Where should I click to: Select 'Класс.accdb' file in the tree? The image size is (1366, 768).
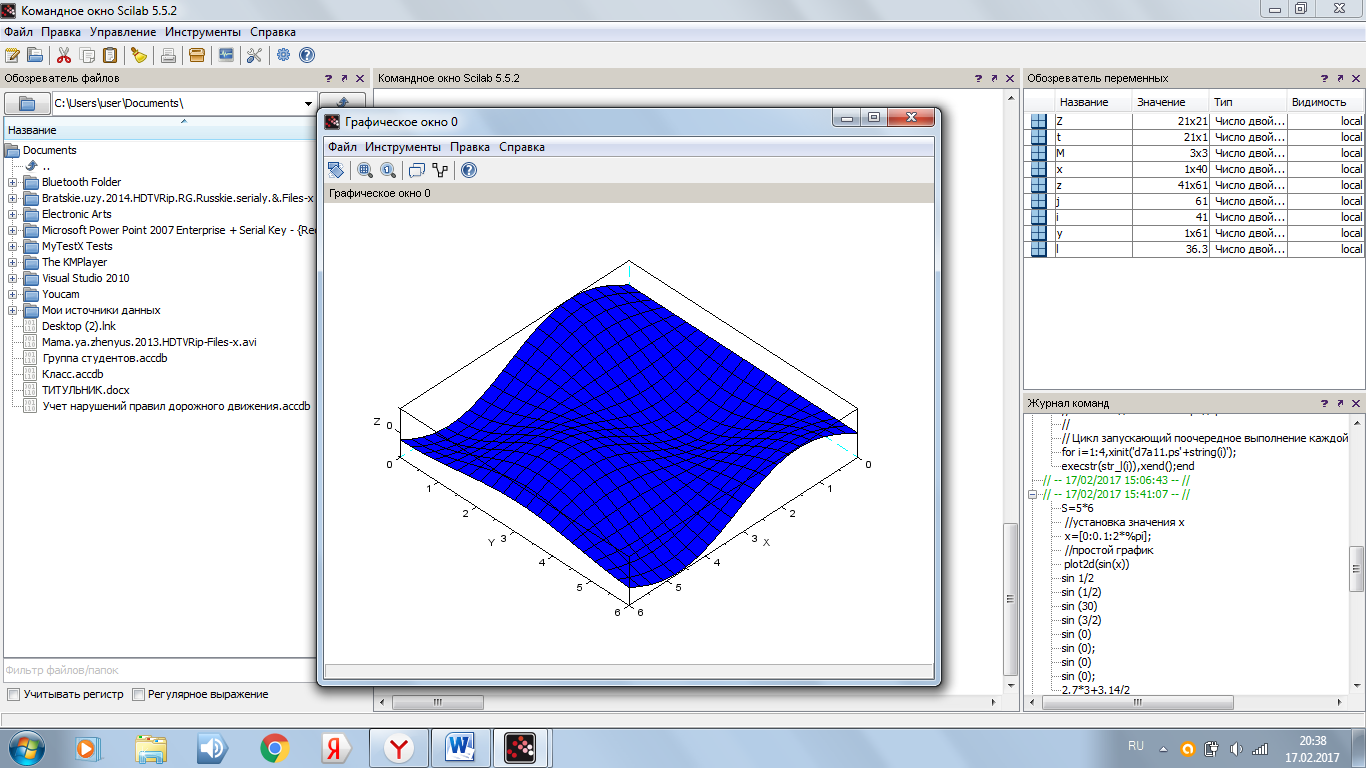[72, 374]
